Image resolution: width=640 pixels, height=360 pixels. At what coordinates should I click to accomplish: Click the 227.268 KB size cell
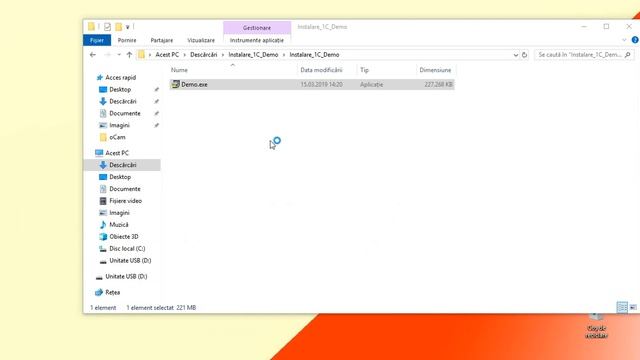pos(438,84)
